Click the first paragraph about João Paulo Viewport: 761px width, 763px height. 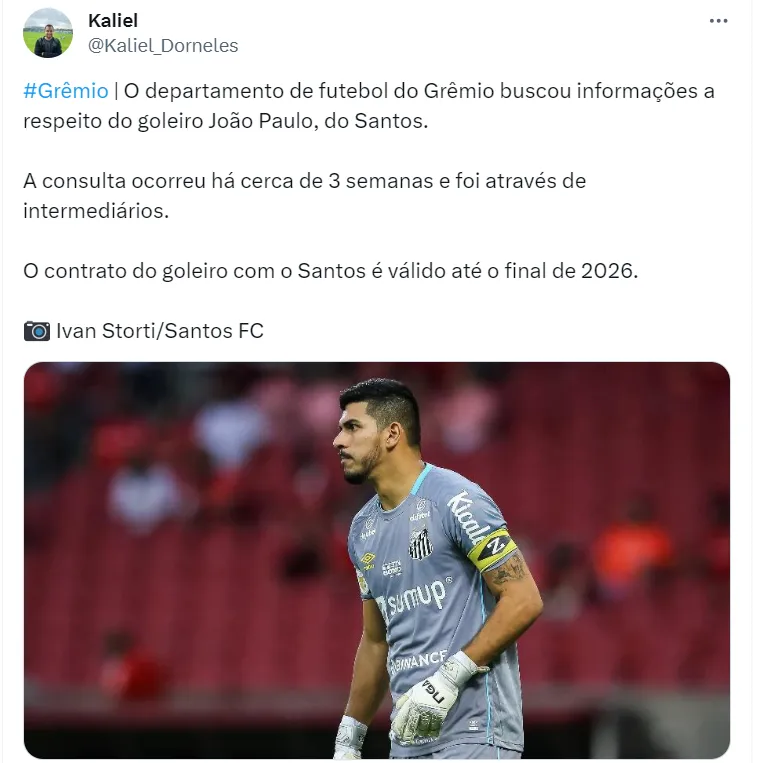pyautogui.click(x=369, y=106)
